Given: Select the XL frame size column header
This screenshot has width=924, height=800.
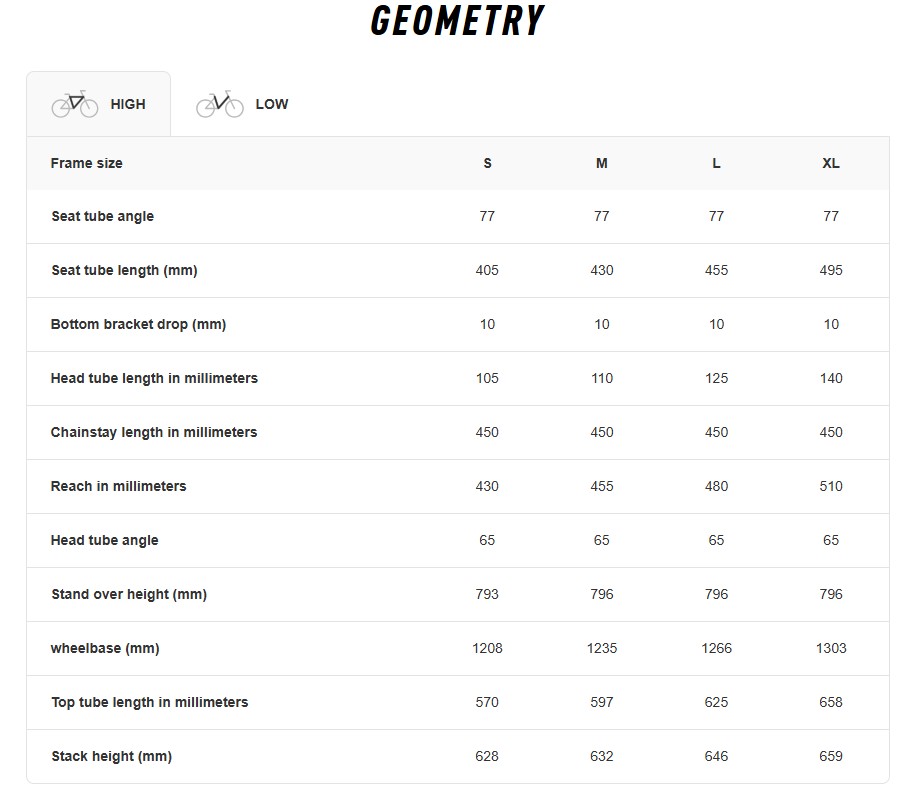Looking at the screenshot, I should 831,163.
